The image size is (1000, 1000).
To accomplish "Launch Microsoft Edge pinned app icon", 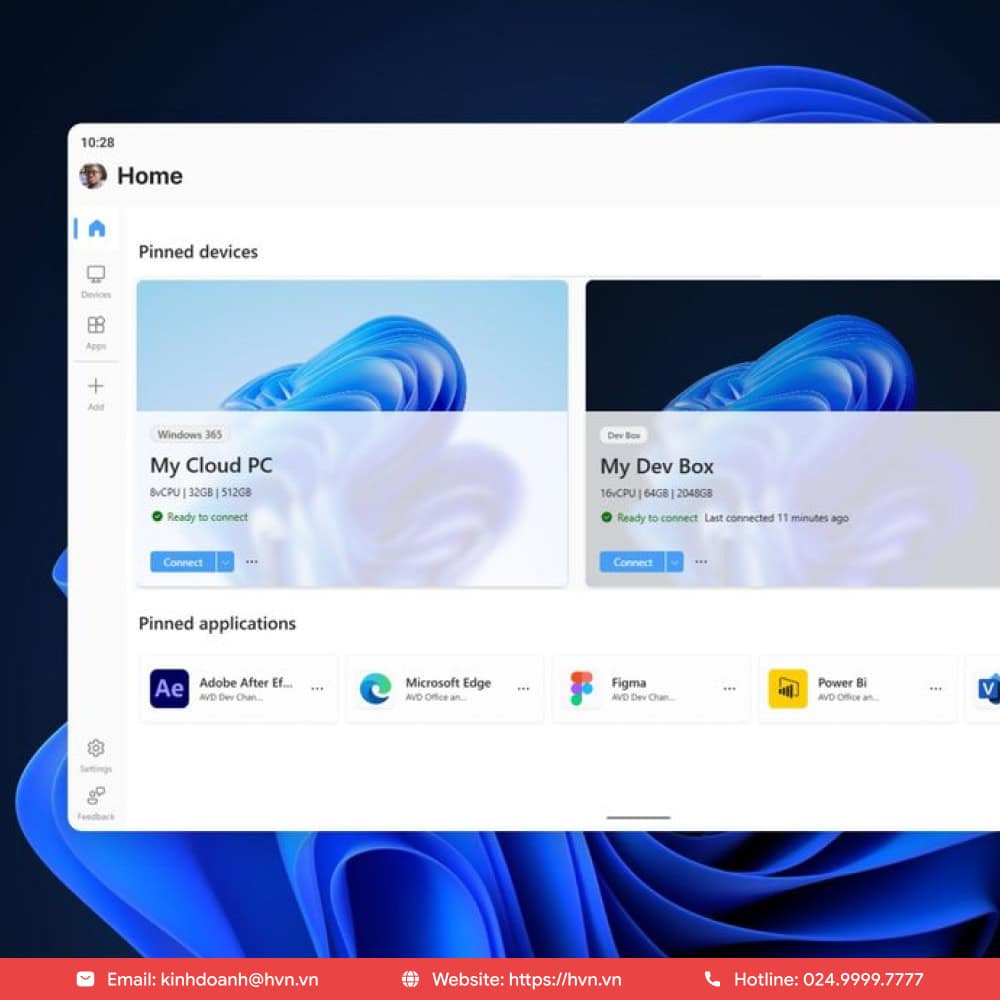I will pyautogui.click(x=375, y=688).
